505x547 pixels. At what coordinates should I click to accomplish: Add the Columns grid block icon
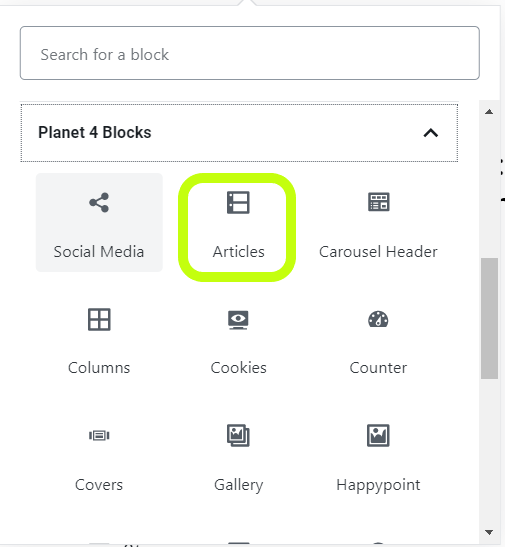(99, 319)
